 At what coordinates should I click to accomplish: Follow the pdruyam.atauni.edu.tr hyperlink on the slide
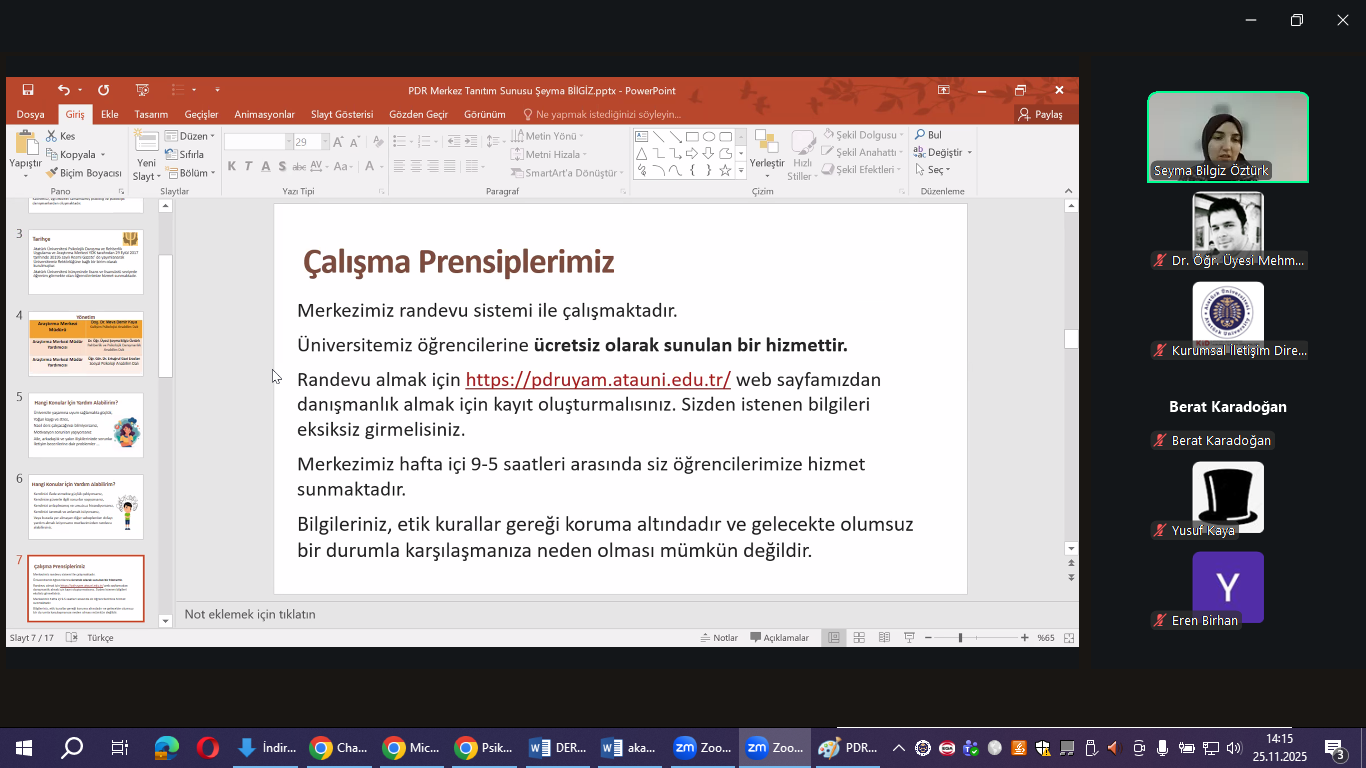(x=598, y=380)
